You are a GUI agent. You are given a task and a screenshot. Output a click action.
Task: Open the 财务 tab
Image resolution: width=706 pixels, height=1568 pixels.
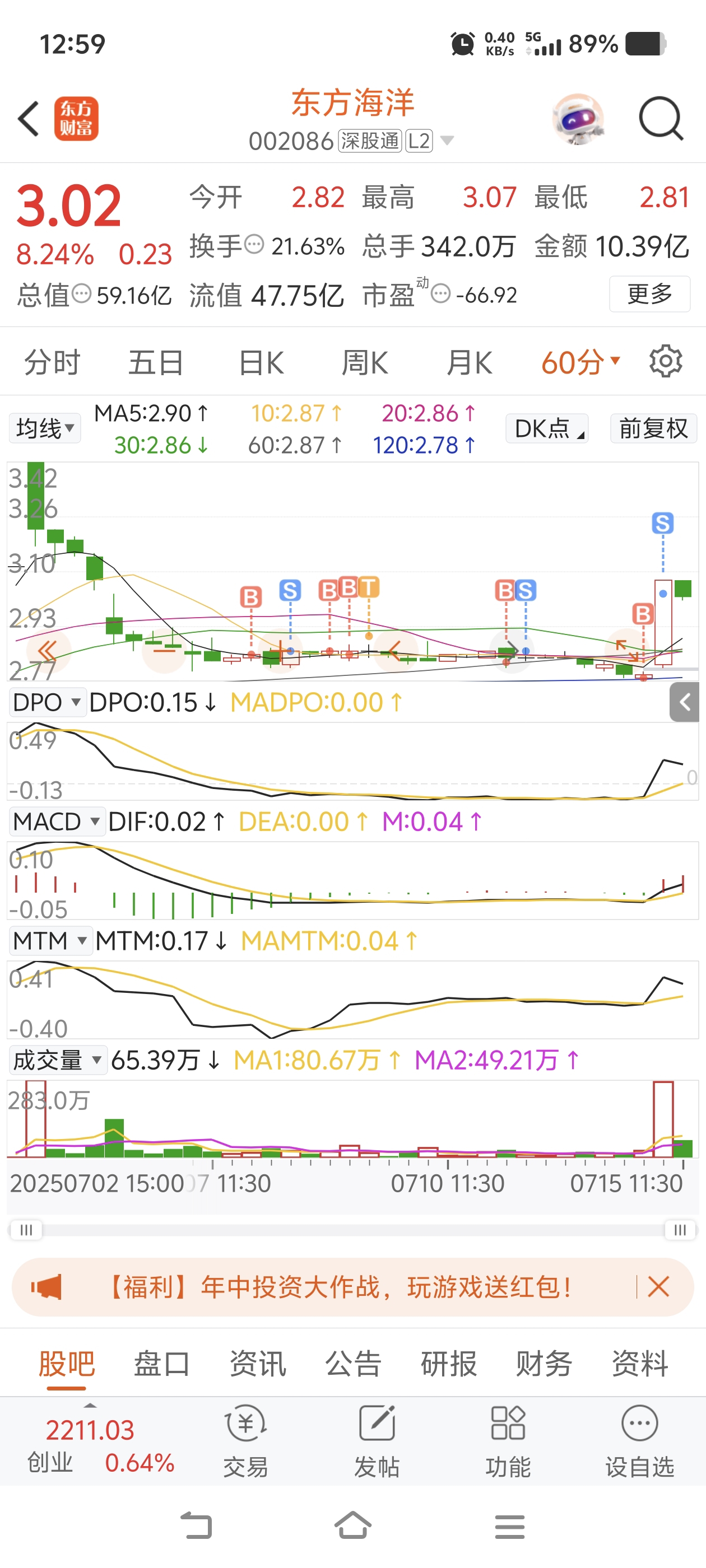pyautogui.click(x=544, y=1364)
